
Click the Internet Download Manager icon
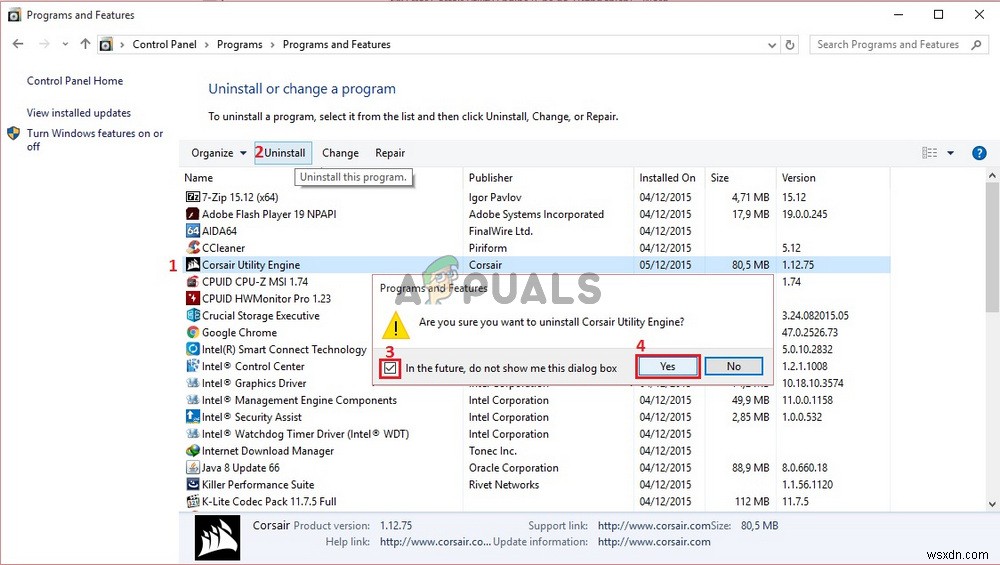[x=193, y=451]
